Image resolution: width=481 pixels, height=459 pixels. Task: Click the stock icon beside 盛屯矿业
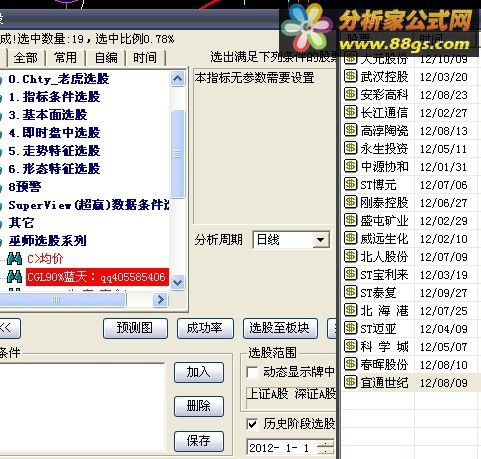[350, 220]
